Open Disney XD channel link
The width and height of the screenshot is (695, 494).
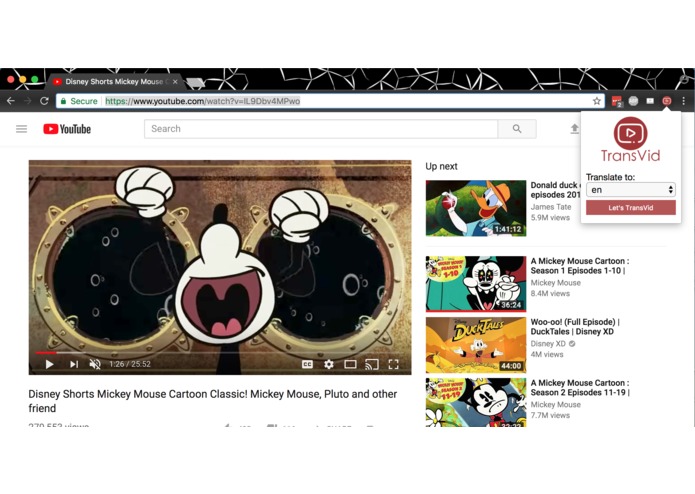click(x=548, y=343)
